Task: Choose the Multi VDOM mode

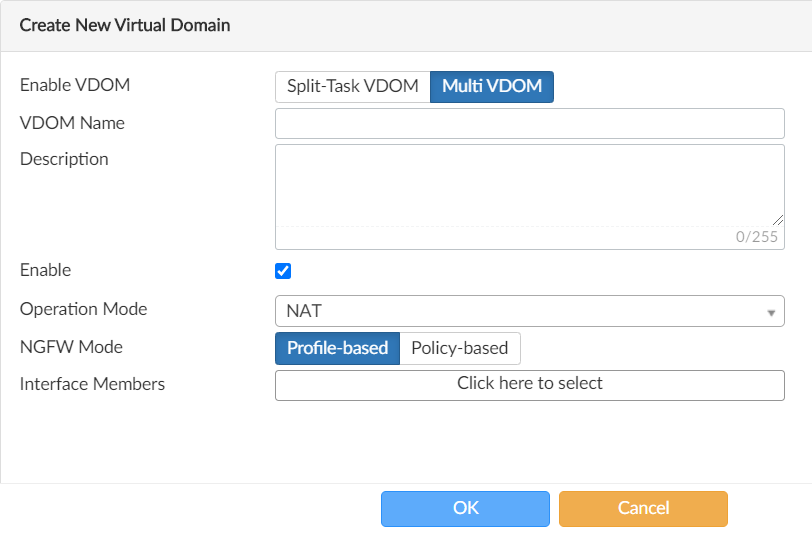Action: tap(492, 86)
